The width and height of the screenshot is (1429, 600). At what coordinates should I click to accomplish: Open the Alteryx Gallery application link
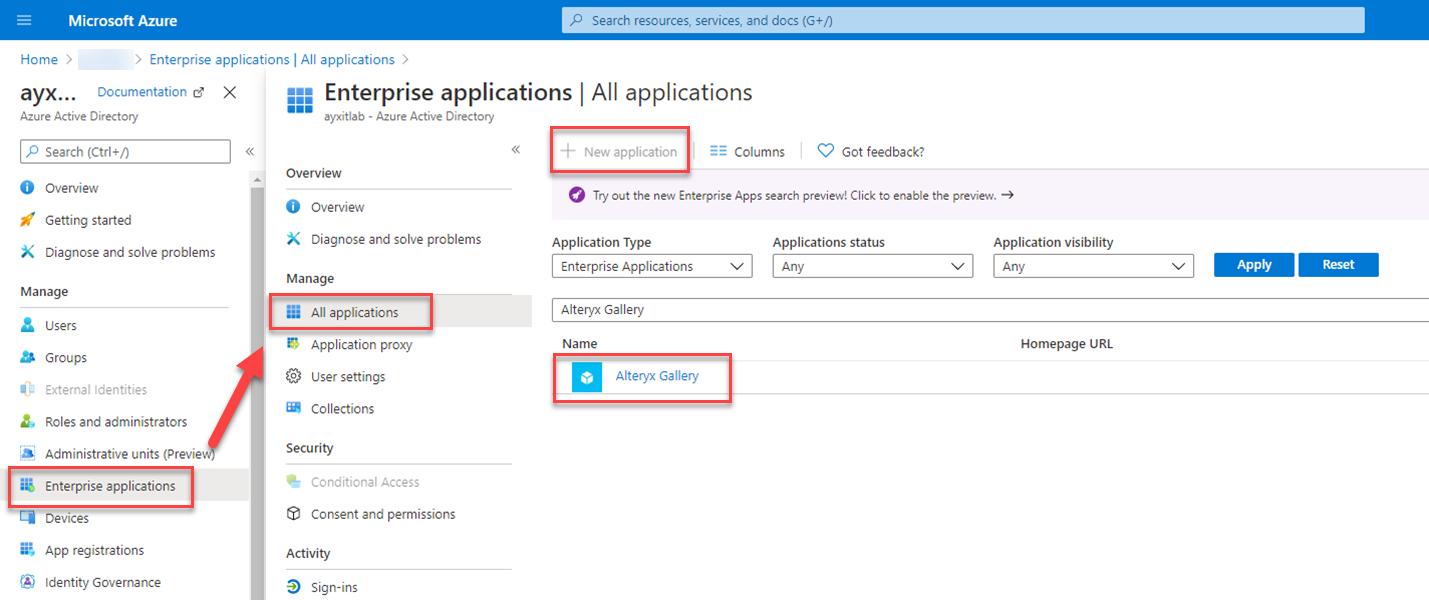[657, 376]
